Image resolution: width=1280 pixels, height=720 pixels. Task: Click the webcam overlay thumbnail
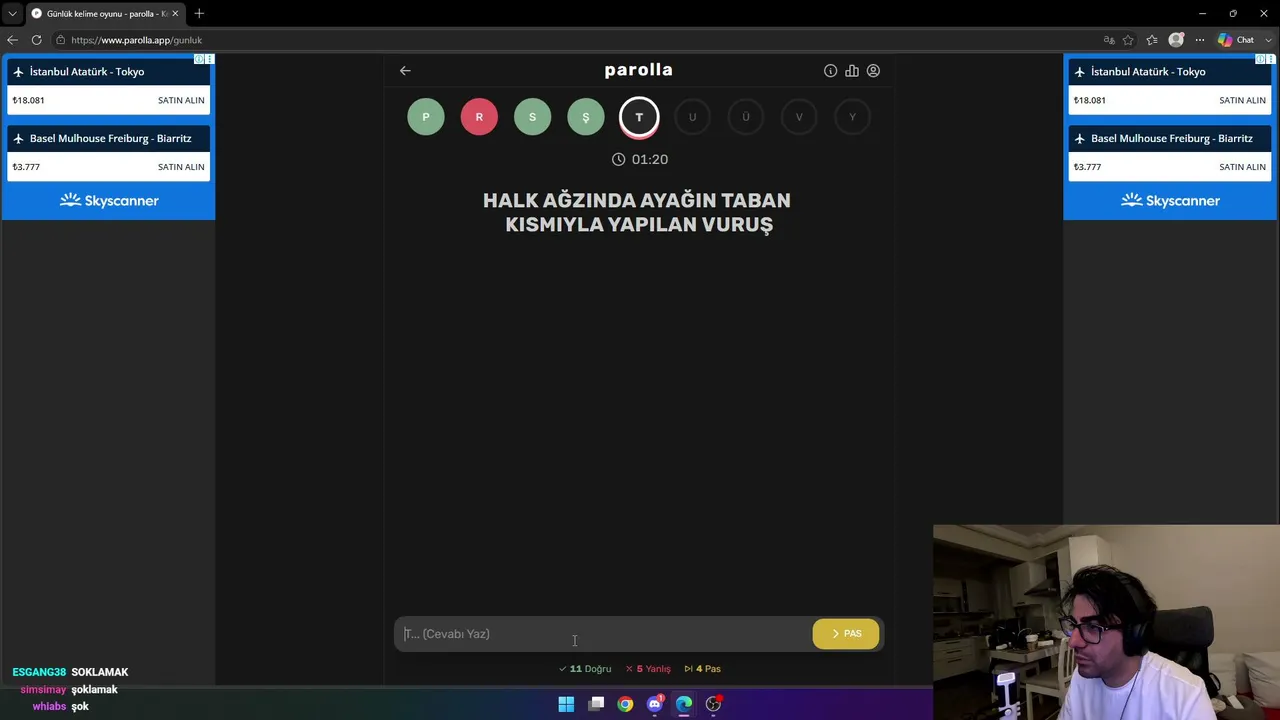(1106, 622)
